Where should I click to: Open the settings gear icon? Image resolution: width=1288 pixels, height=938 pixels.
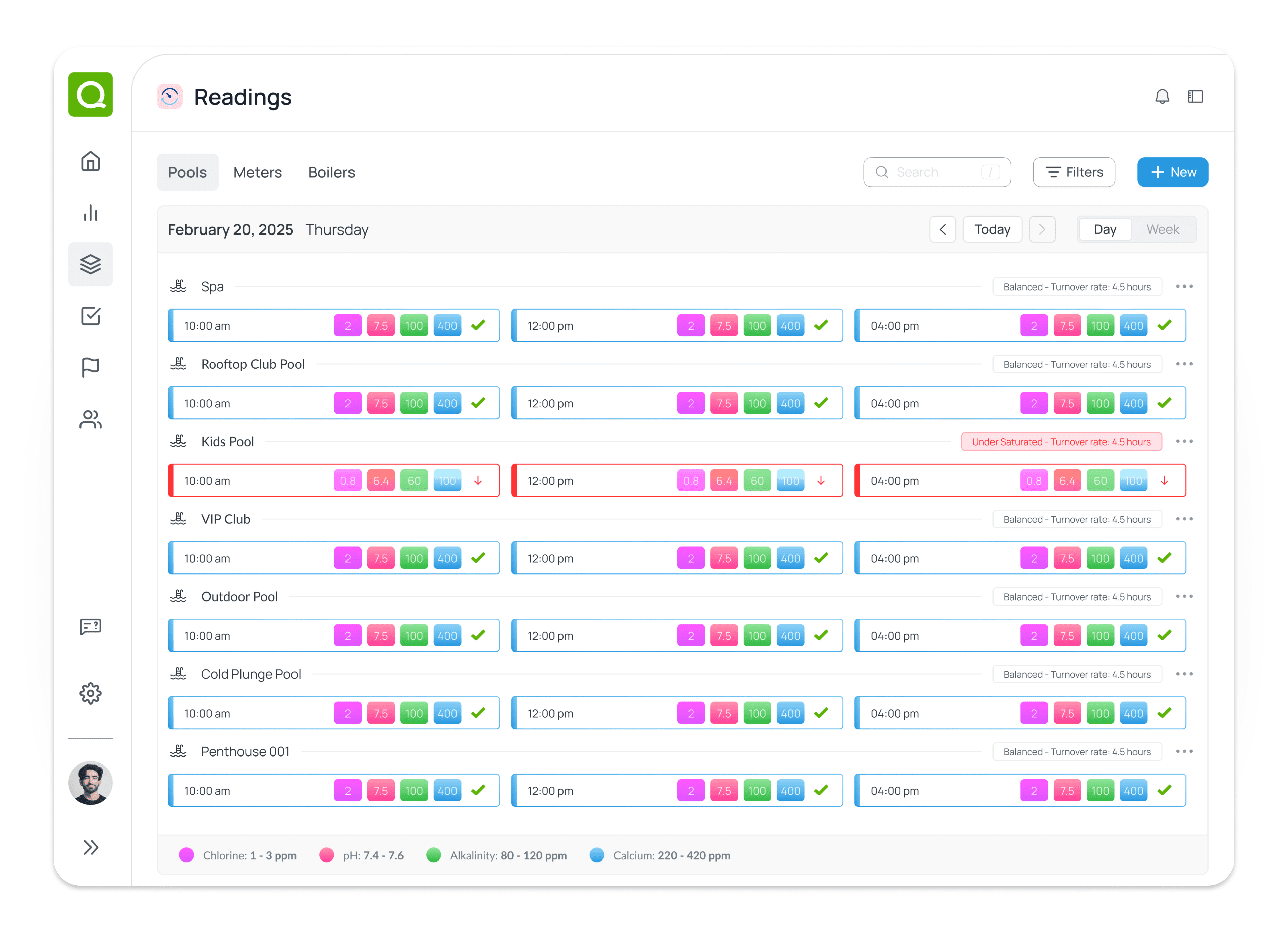[x=90, y=693]
